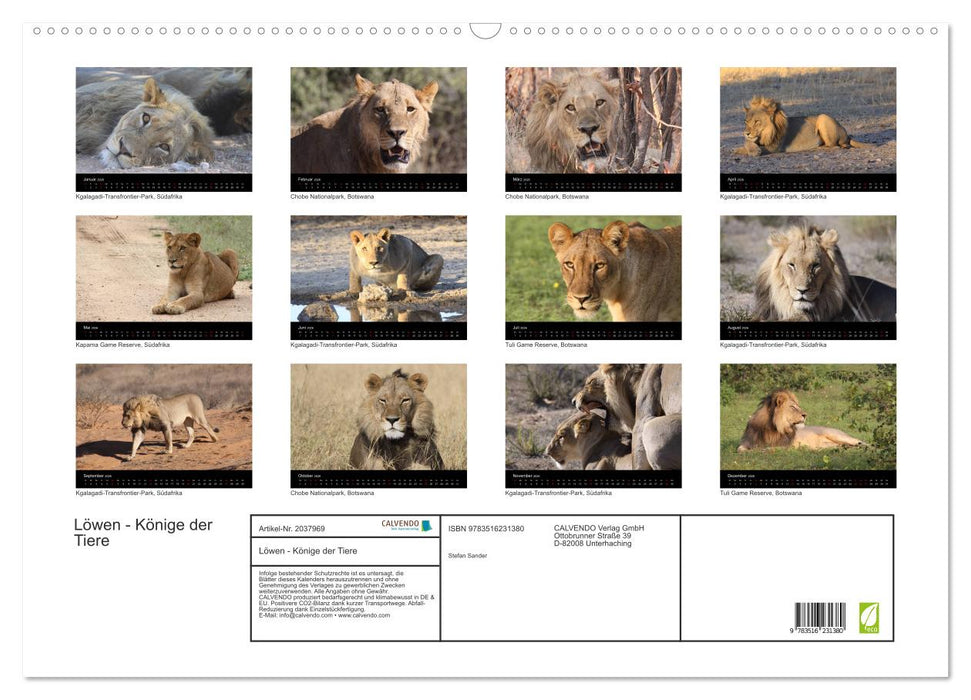Click the ISBN 9783516231380 text
This screenshot has height=700, width=971.
click(x=486, y=528)
